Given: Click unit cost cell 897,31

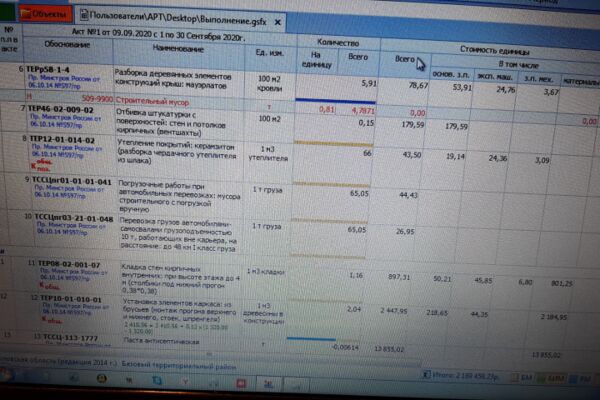Looking at the screenshot, I should (x=399, y=276).
